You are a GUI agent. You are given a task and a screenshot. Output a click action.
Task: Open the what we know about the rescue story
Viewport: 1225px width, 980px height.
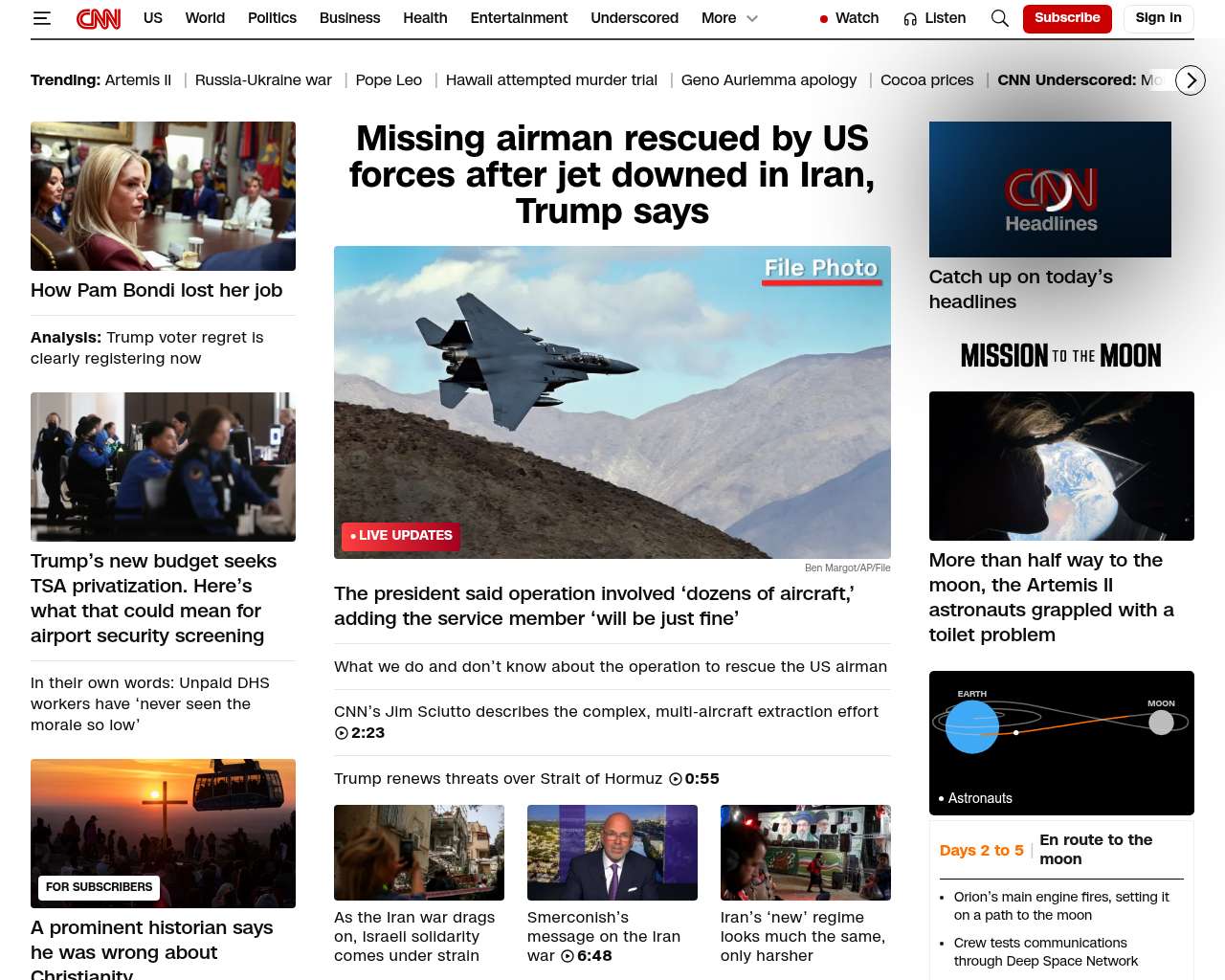pyautogui.click(x=611, y=667)
